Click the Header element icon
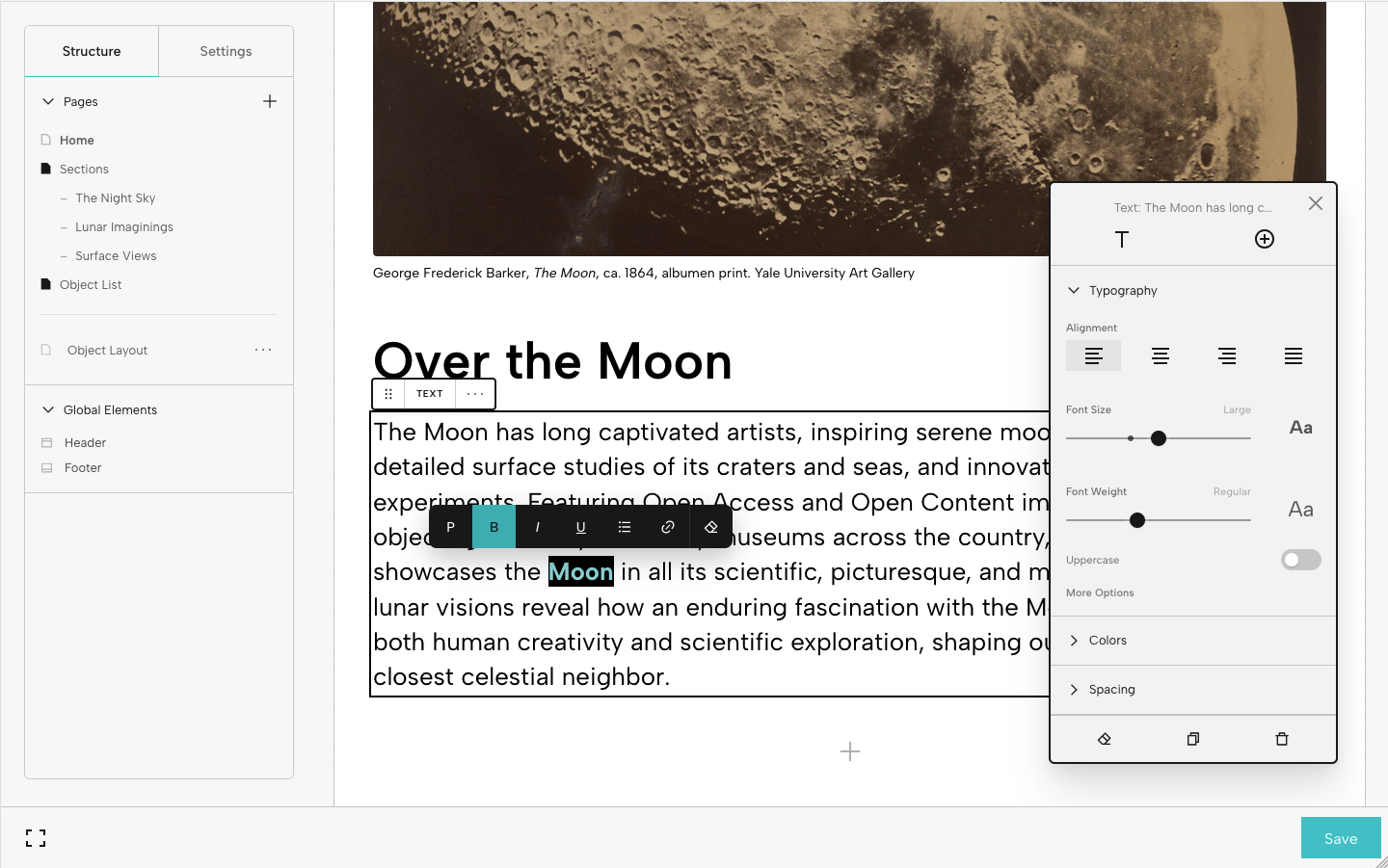 46,443
